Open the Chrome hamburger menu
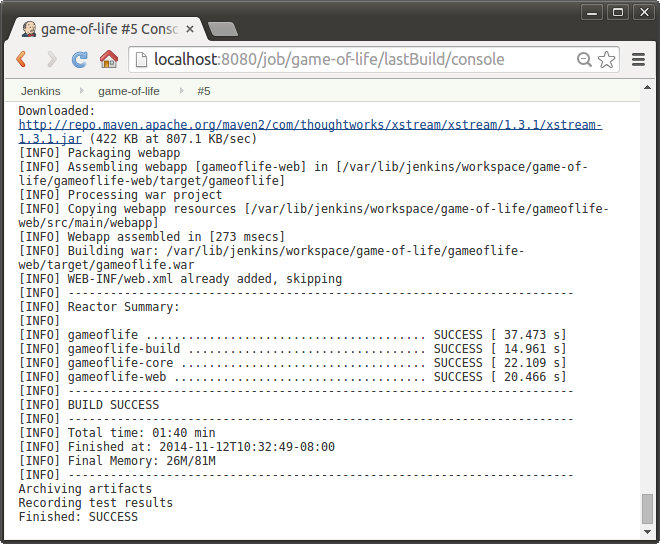Image resolution: width=660 pixels, height=544 pixels. click(x=638, y=59)
